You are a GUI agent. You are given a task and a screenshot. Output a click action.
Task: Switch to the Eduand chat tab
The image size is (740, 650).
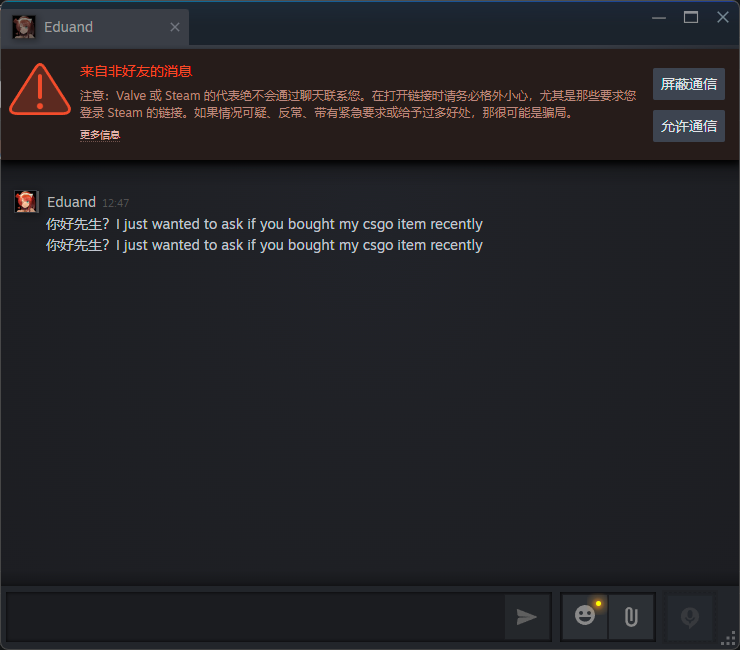94,27
